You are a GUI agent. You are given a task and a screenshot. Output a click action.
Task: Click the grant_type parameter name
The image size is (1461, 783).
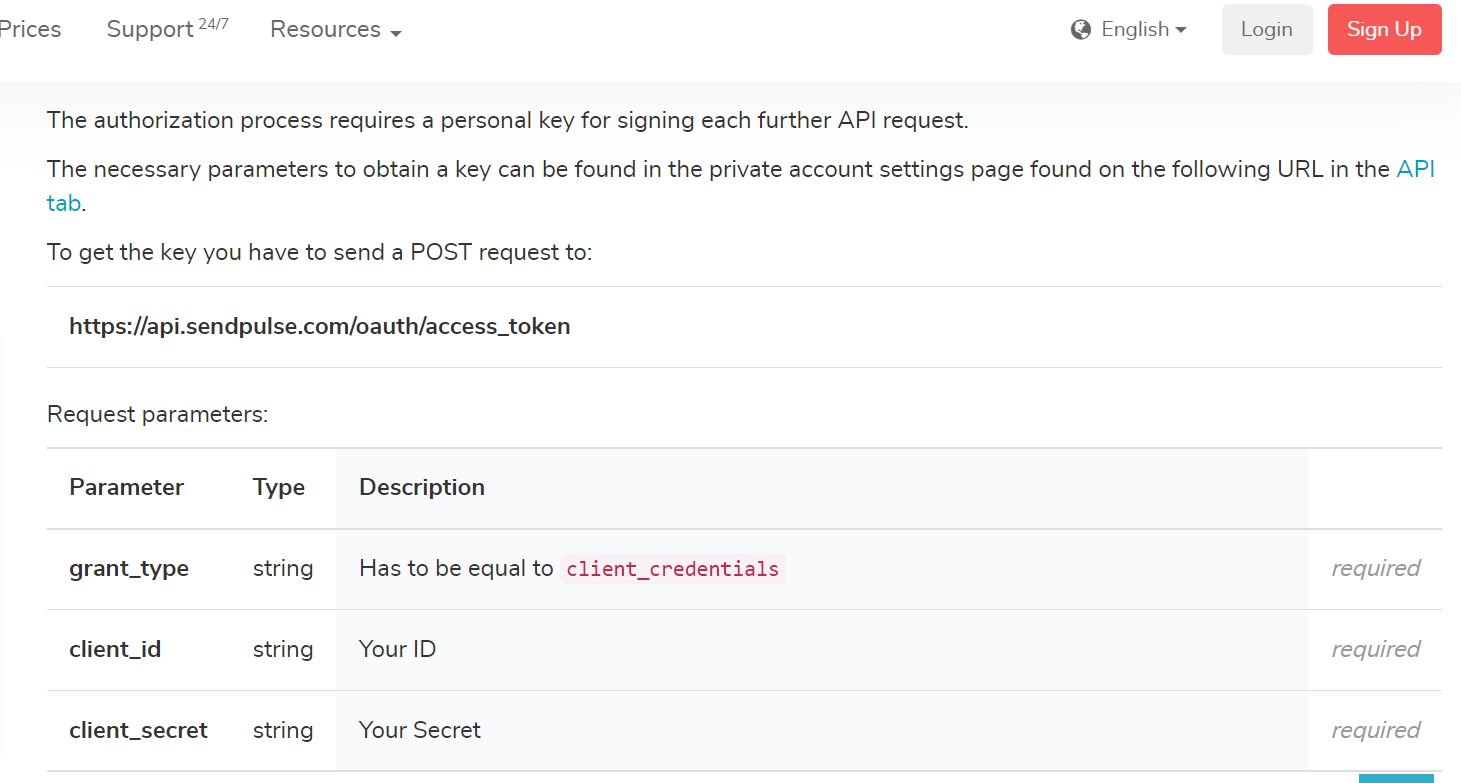coord(129,569)
